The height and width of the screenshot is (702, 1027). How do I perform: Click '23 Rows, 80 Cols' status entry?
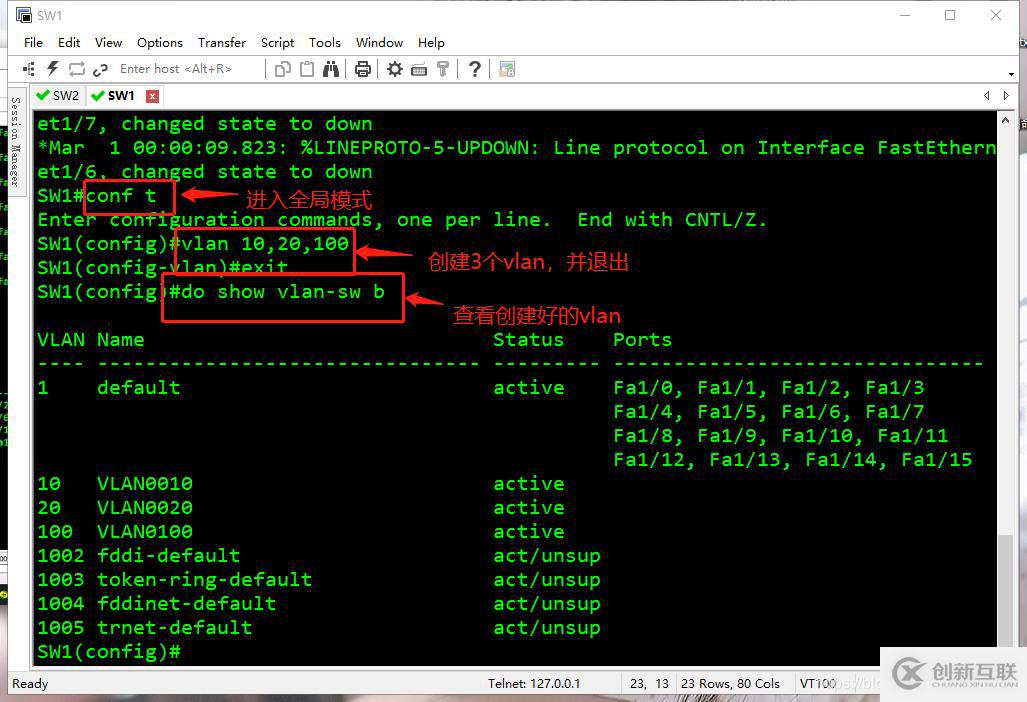(x=730, y=684)
